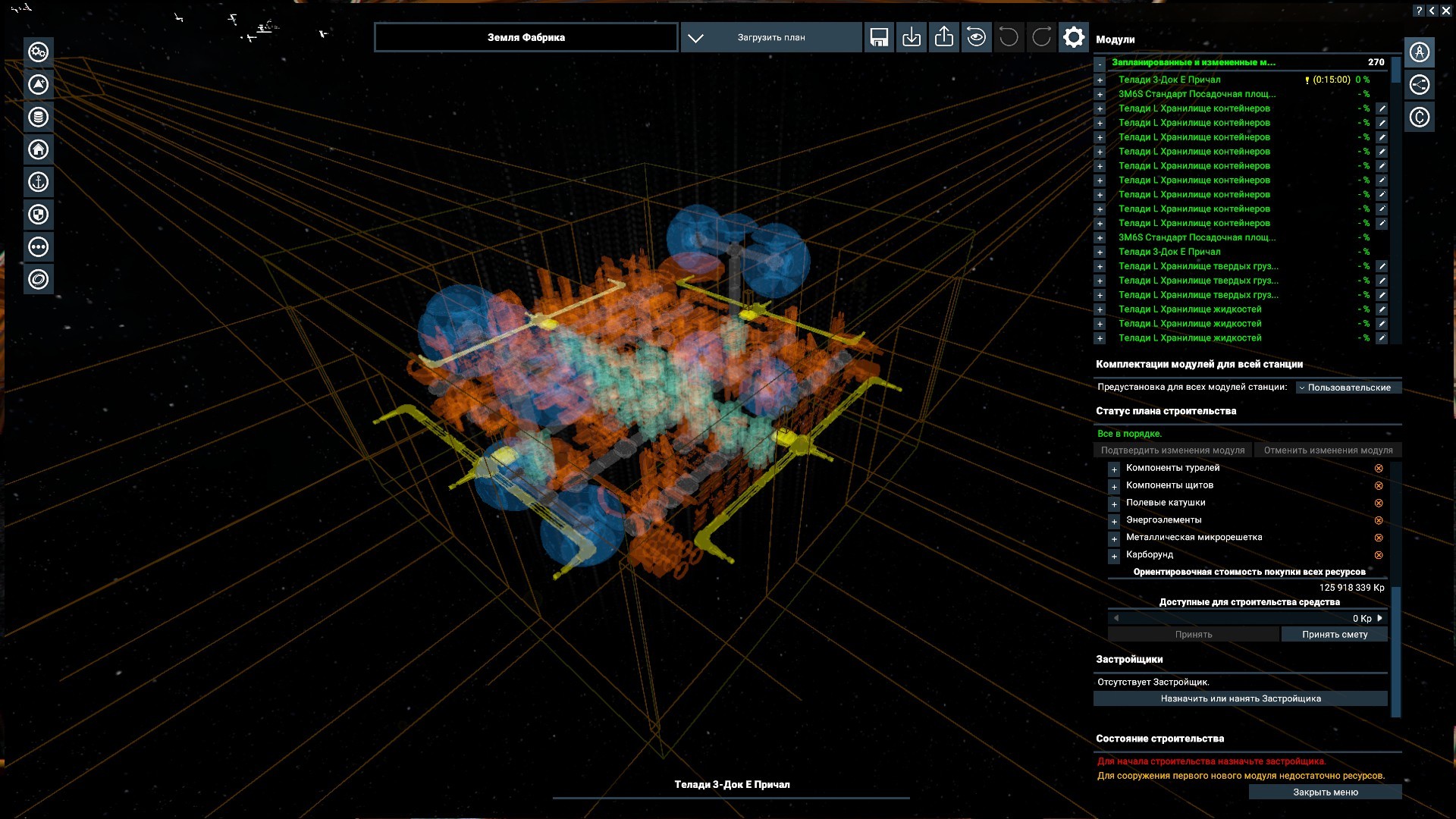Click the Закрыть меню button
The height and width of the screenshot is (819, 1456).
coord(1326,792)
